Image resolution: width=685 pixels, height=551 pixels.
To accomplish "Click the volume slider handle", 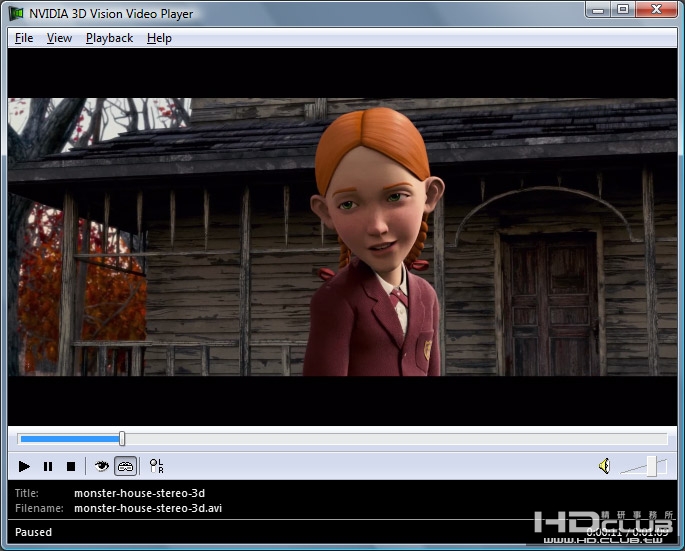I will pos(651,466).
